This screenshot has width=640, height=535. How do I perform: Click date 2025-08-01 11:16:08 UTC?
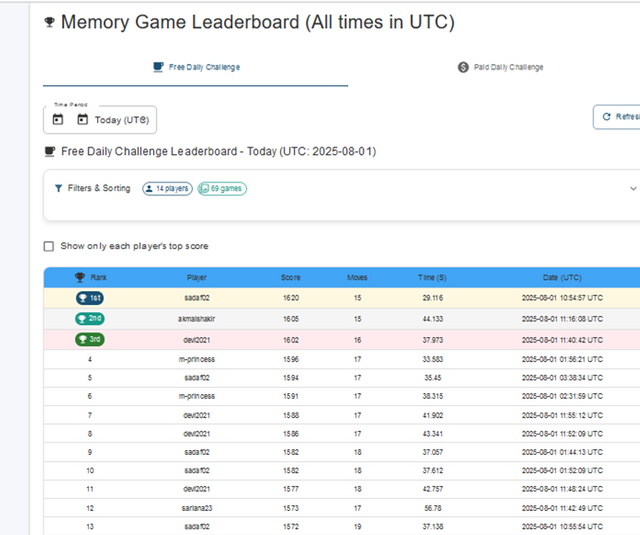click(562, 319)
